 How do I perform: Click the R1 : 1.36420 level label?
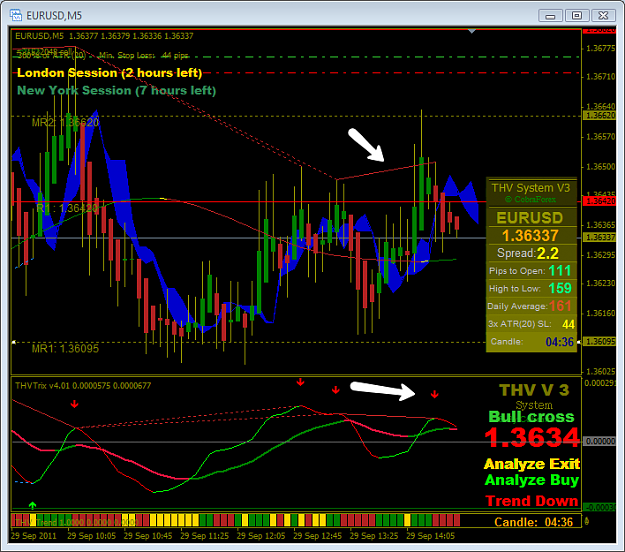click(x=67, y=208)
